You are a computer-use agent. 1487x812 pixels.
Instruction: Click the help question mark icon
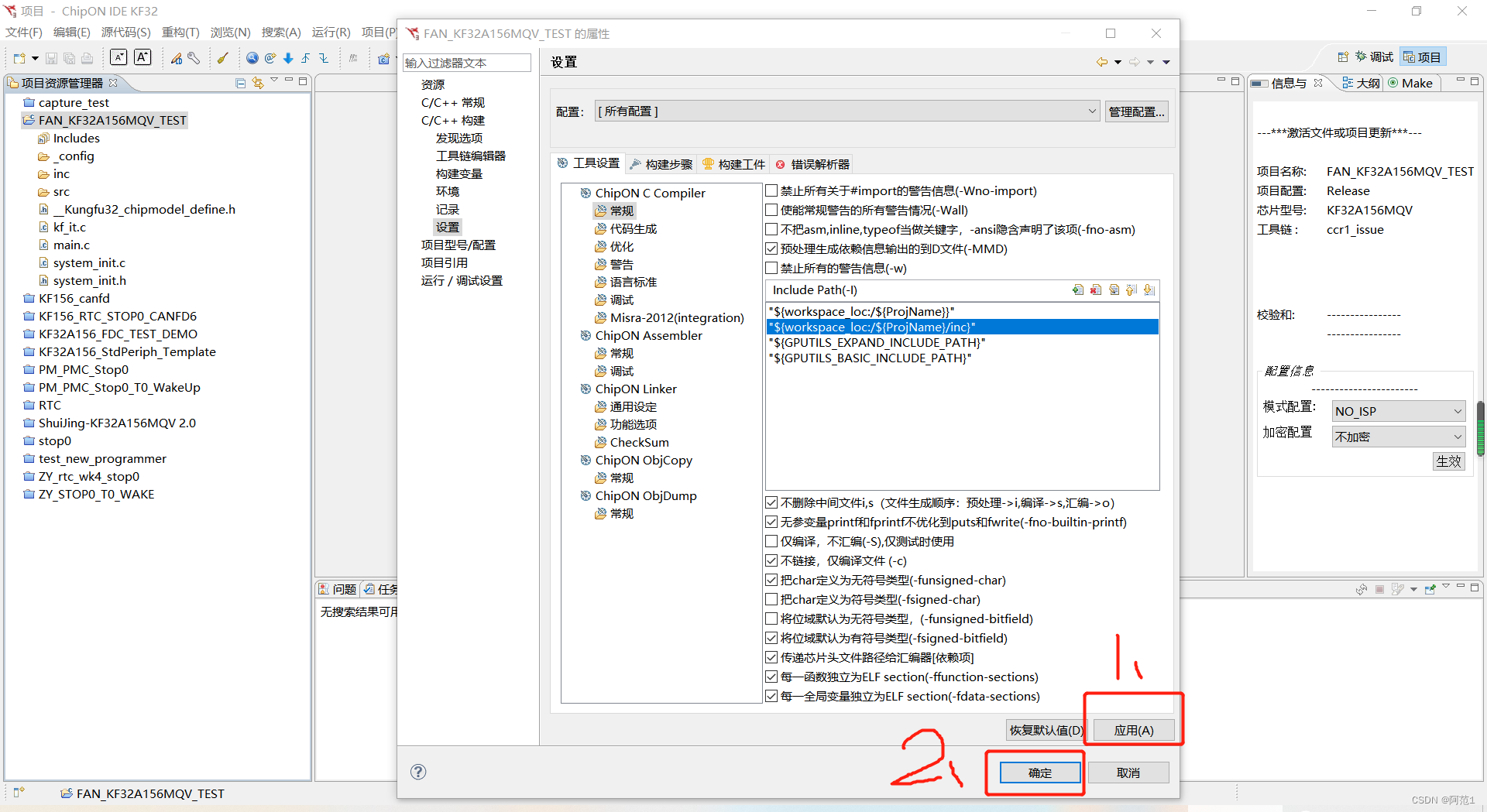coord(418,772)
